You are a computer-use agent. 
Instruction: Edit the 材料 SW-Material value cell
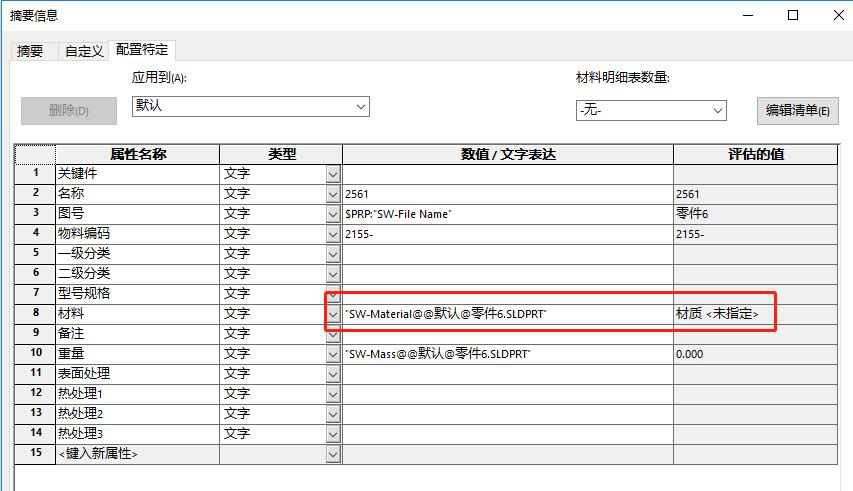pos(507,314)
